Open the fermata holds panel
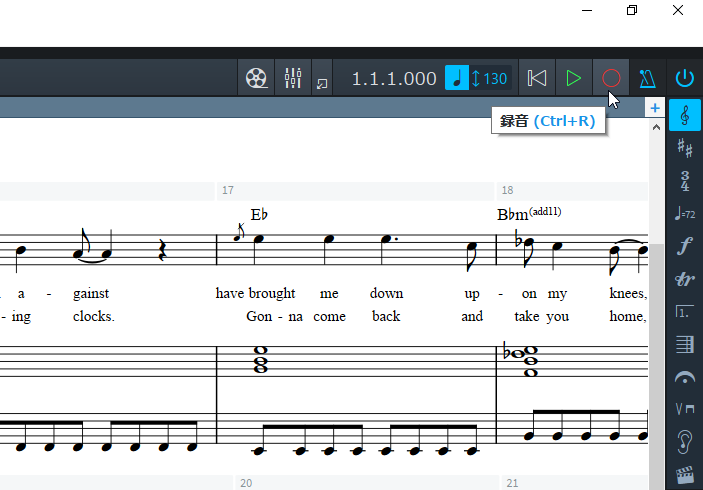 685,377
